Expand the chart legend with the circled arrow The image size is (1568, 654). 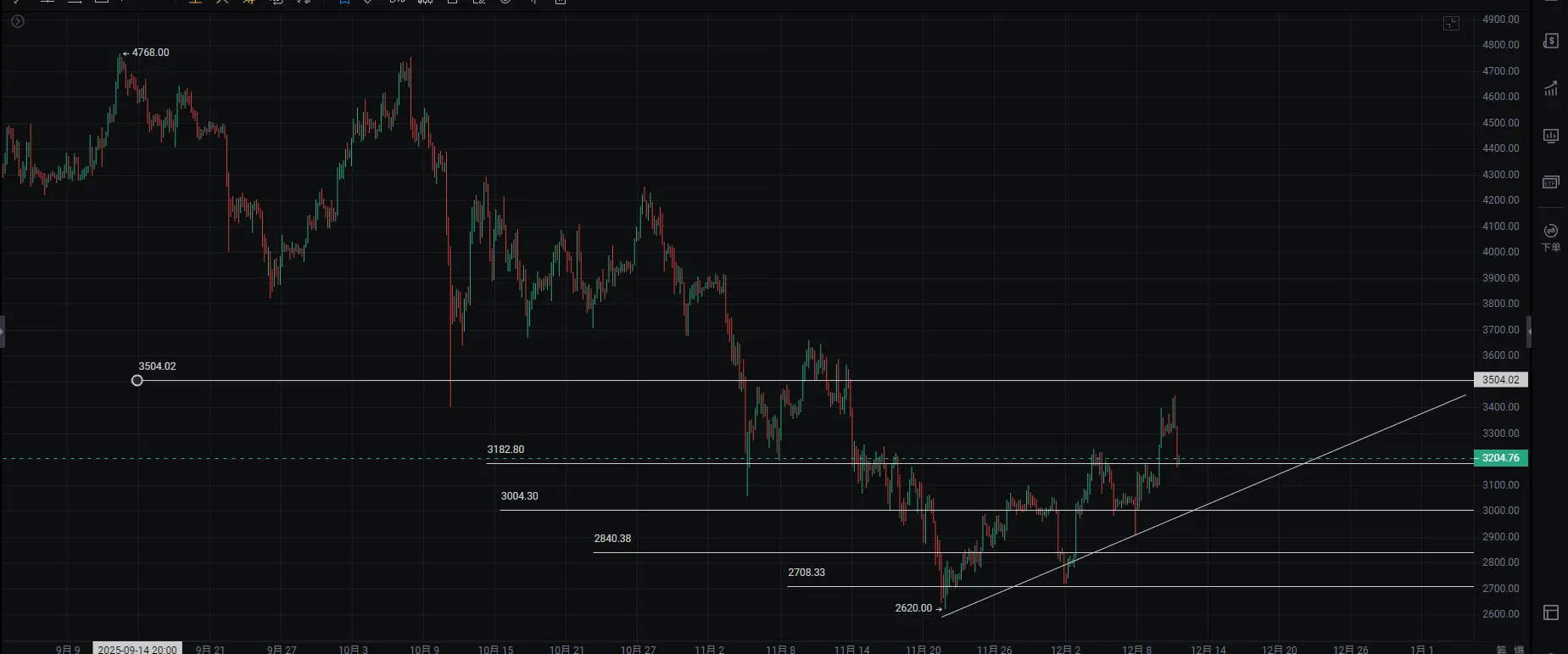point(17,21)
